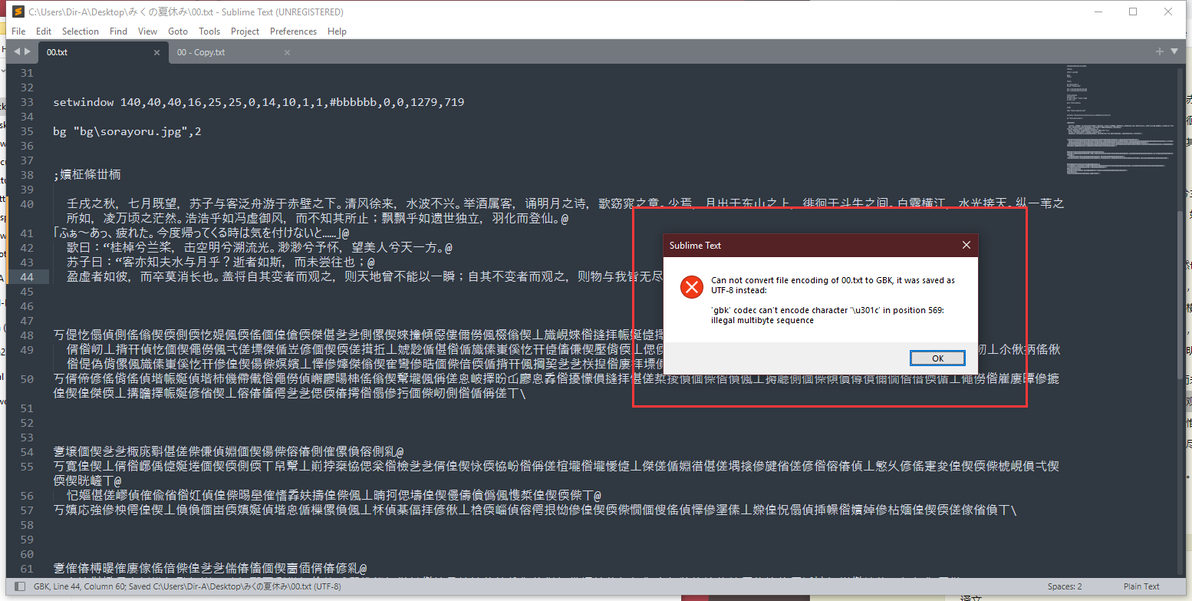Screen dimensions: 1192x601
Task: Add a new tab with plus icon
Action: [1159, 52]
